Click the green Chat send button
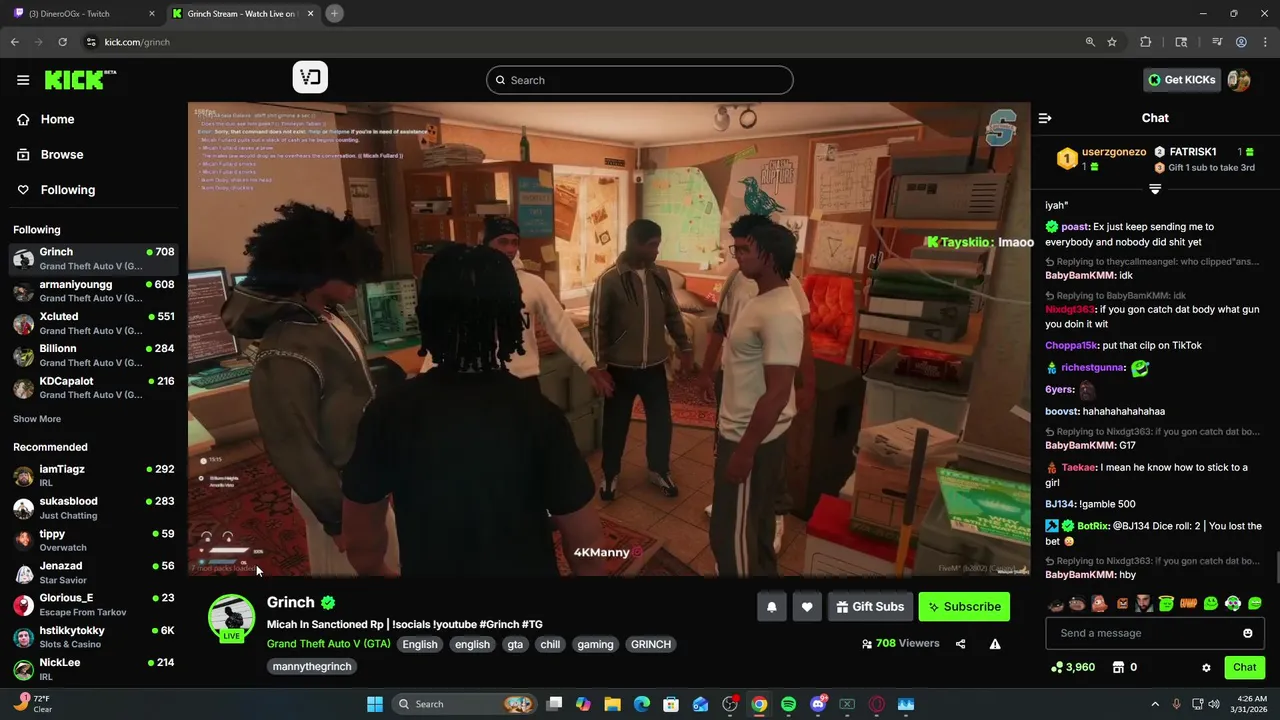The image size is (1280, 720). click(1244, 667)
